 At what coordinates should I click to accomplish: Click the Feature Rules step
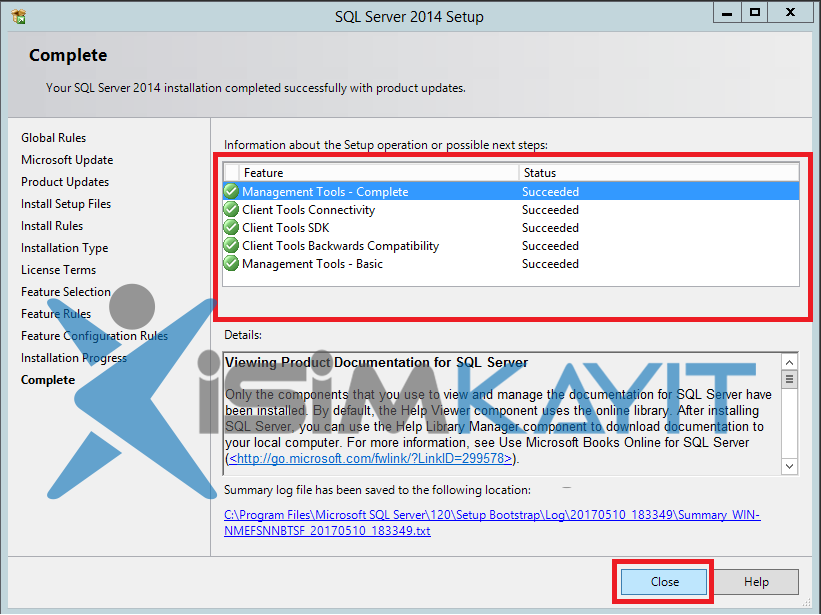(56, 314)
